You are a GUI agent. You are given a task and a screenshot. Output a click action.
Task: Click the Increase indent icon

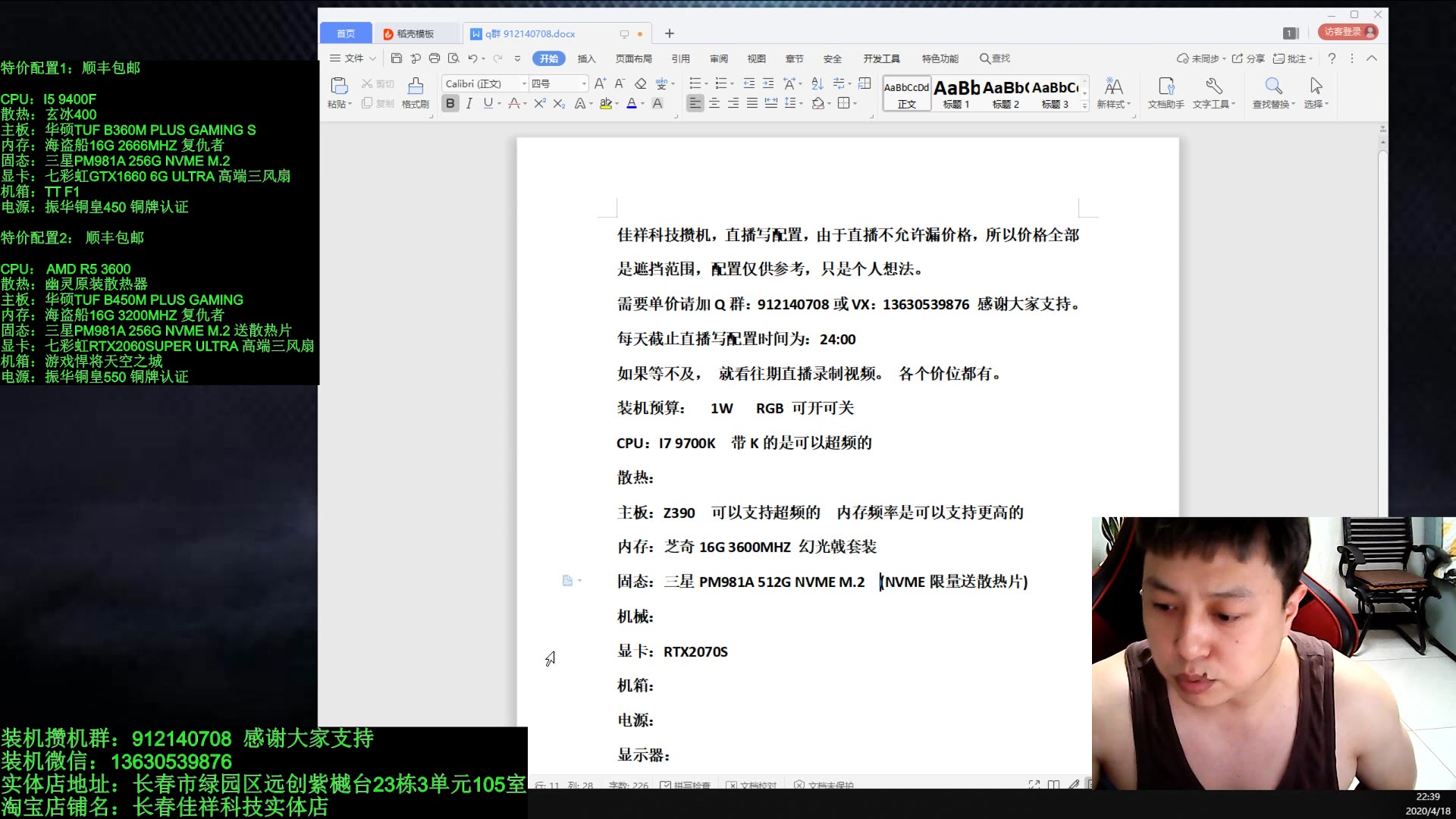[x=768, y=83]
